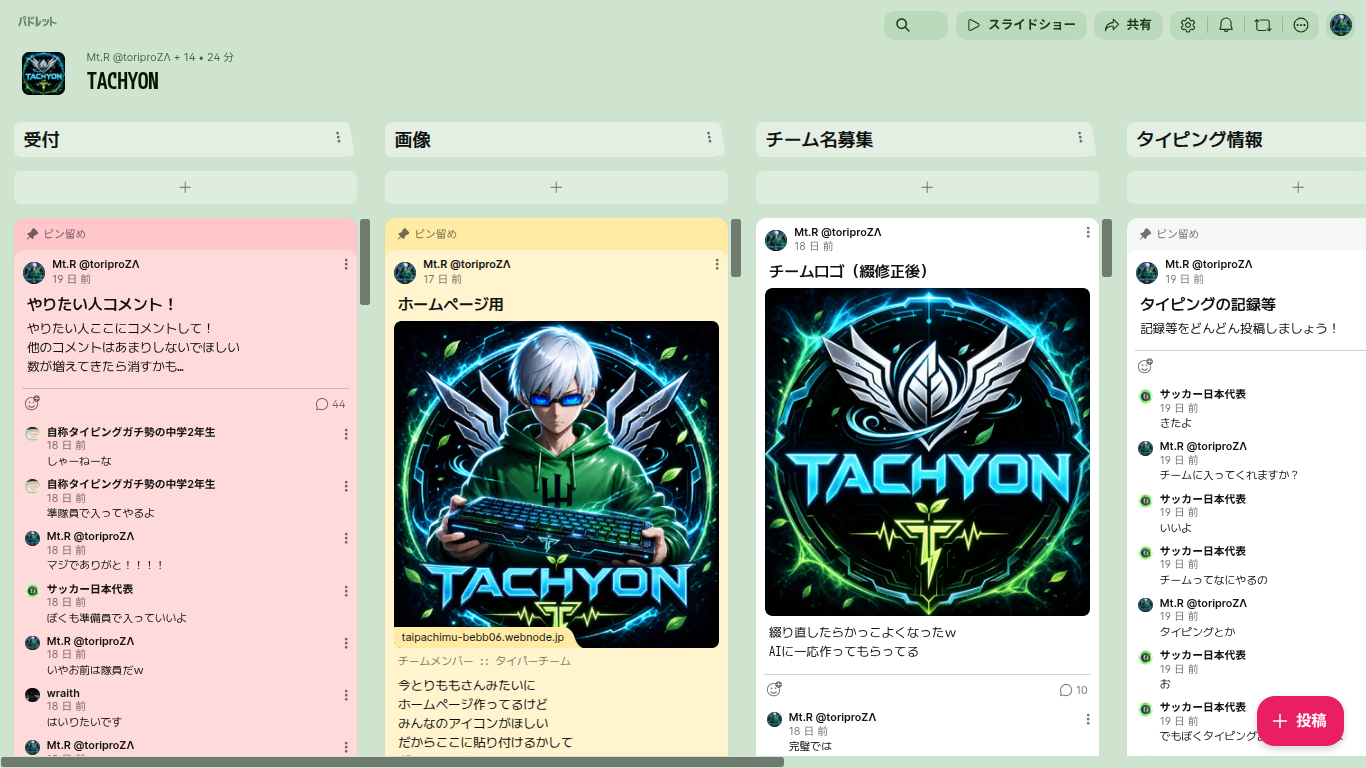This screenshot has height=768, width=1366.
Task: Add a post to the 画像 column
Action: pos(556,187)
